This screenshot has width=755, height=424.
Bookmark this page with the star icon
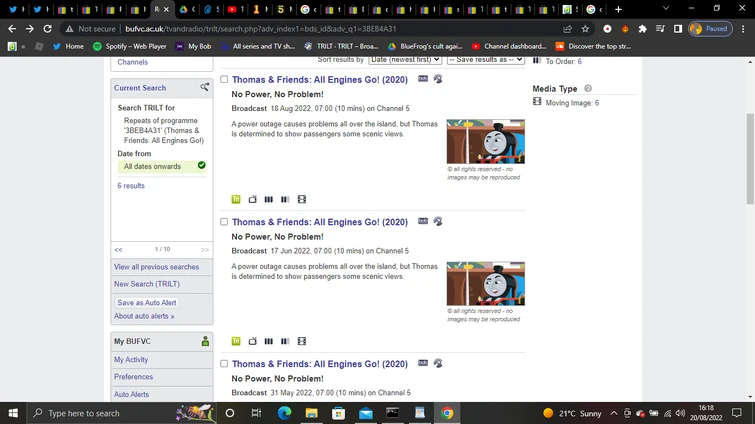pyautogui.click(x=587, y=29)
